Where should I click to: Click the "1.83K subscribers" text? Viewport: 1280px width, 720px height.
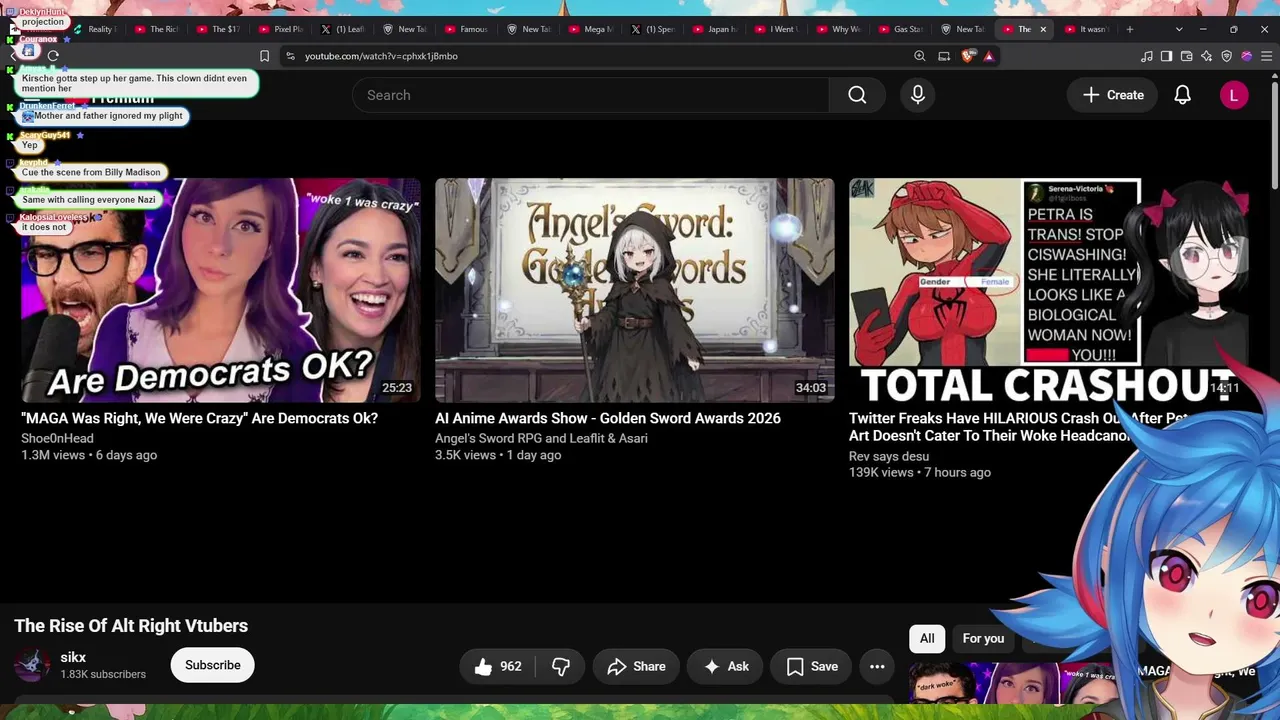103,674
